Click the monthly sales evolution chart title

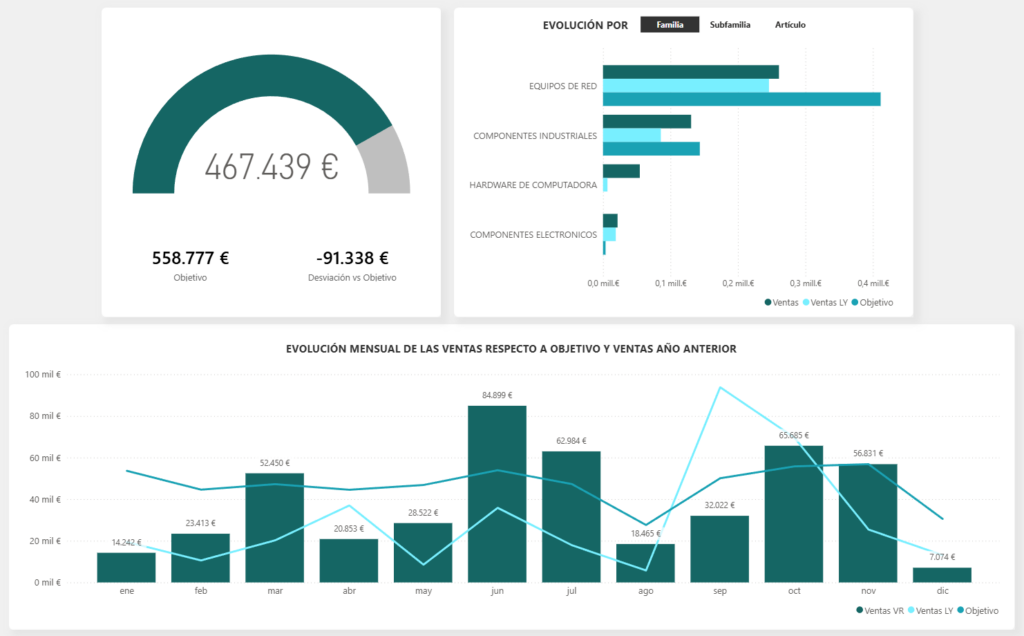510,349
